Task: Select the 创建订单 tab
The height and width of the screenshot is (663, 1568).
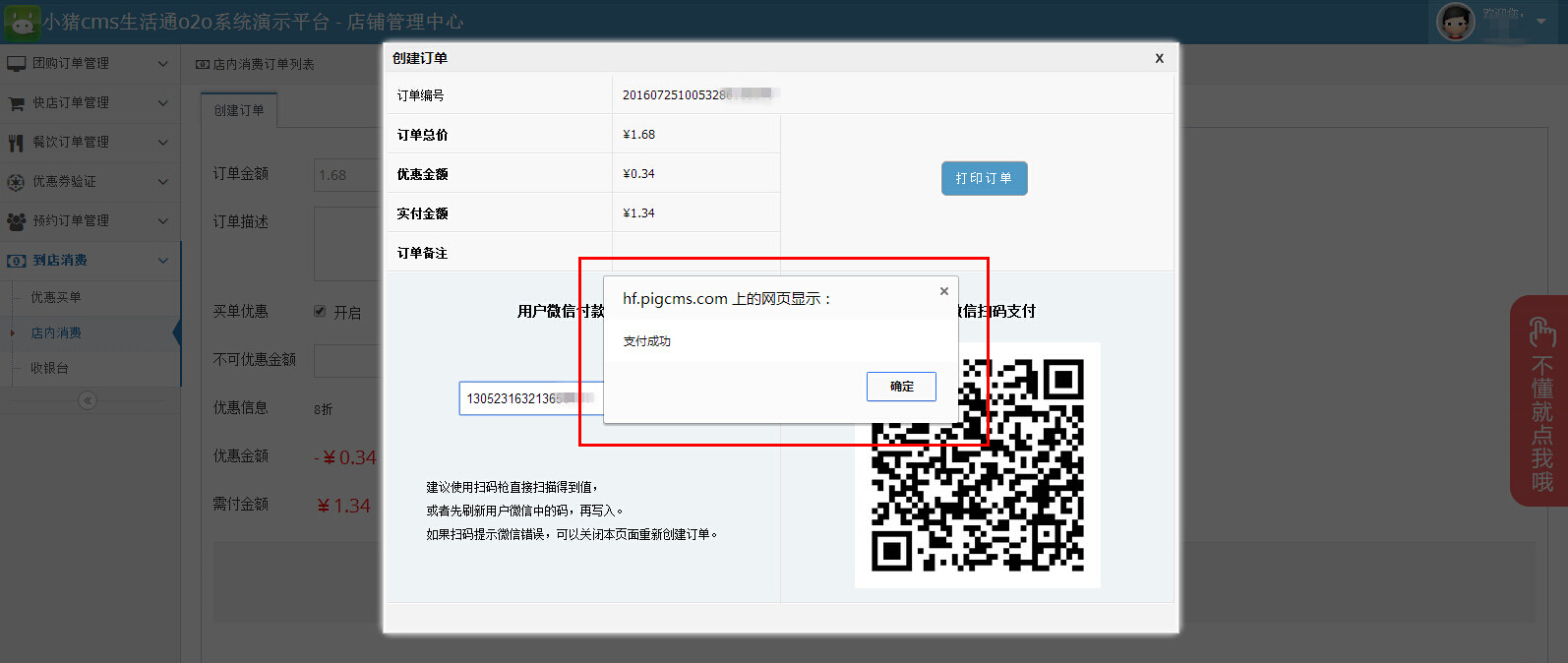Action: coord(239,110)
